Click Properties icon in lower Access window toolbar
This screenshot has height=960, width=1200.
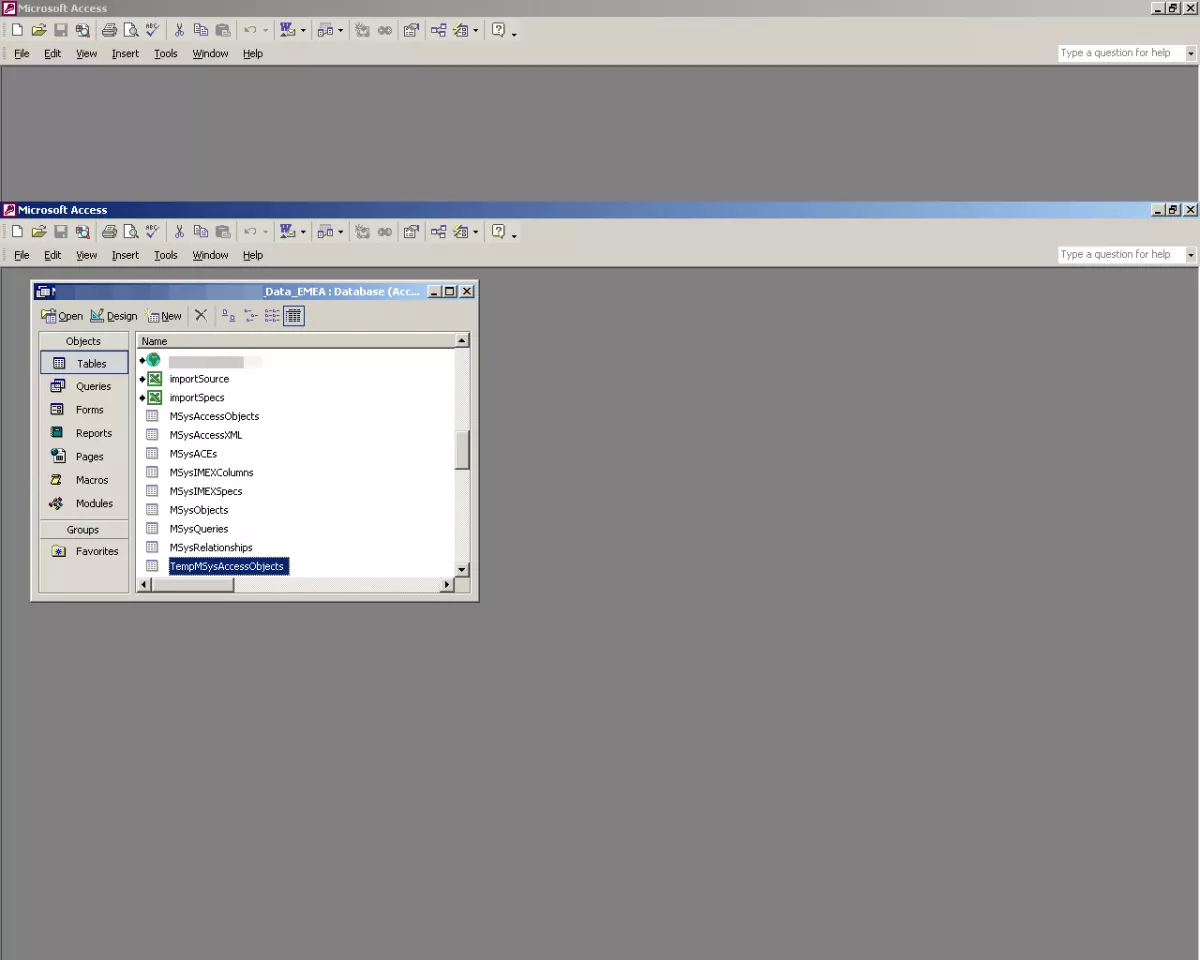tap(411, 232)
